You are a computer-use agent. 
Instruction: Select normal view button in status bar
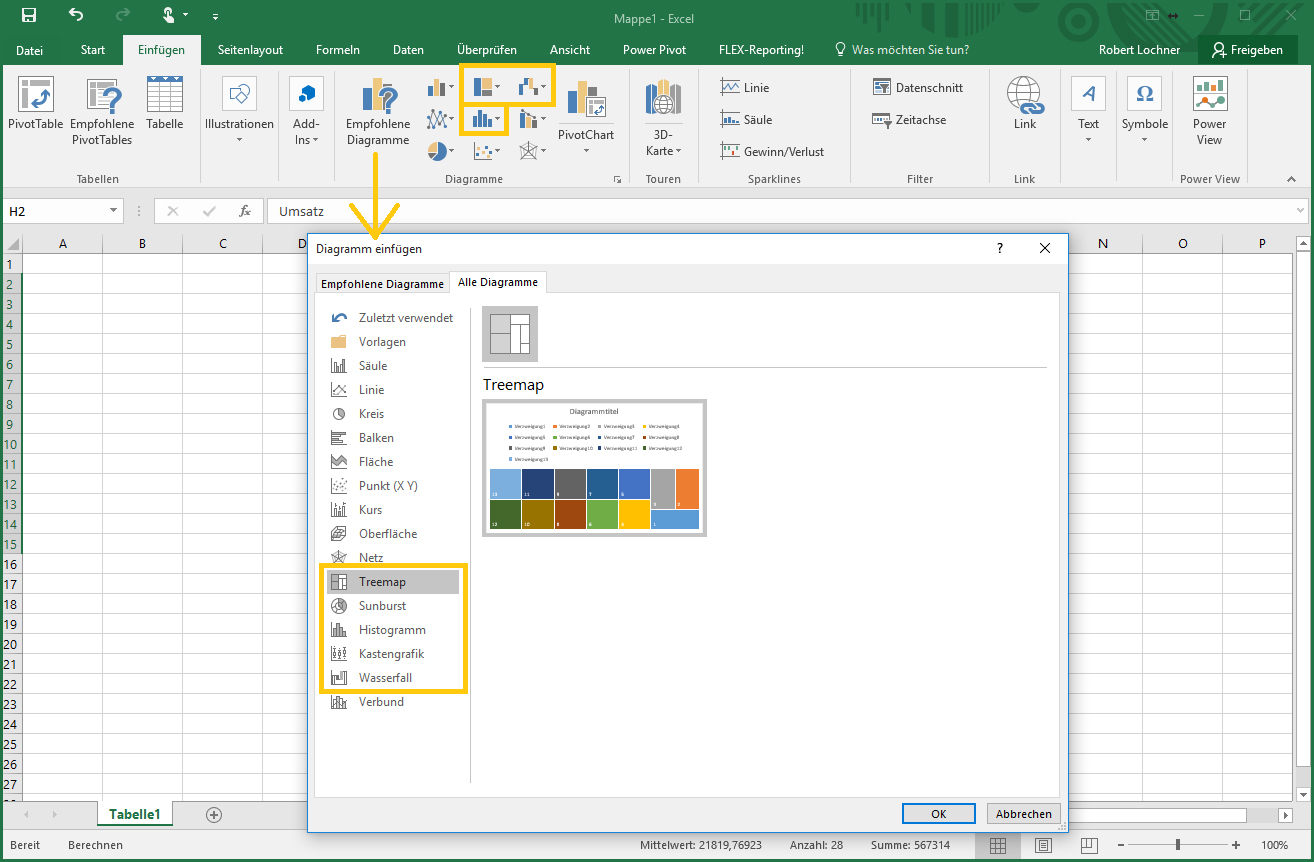tap(997, 845)
